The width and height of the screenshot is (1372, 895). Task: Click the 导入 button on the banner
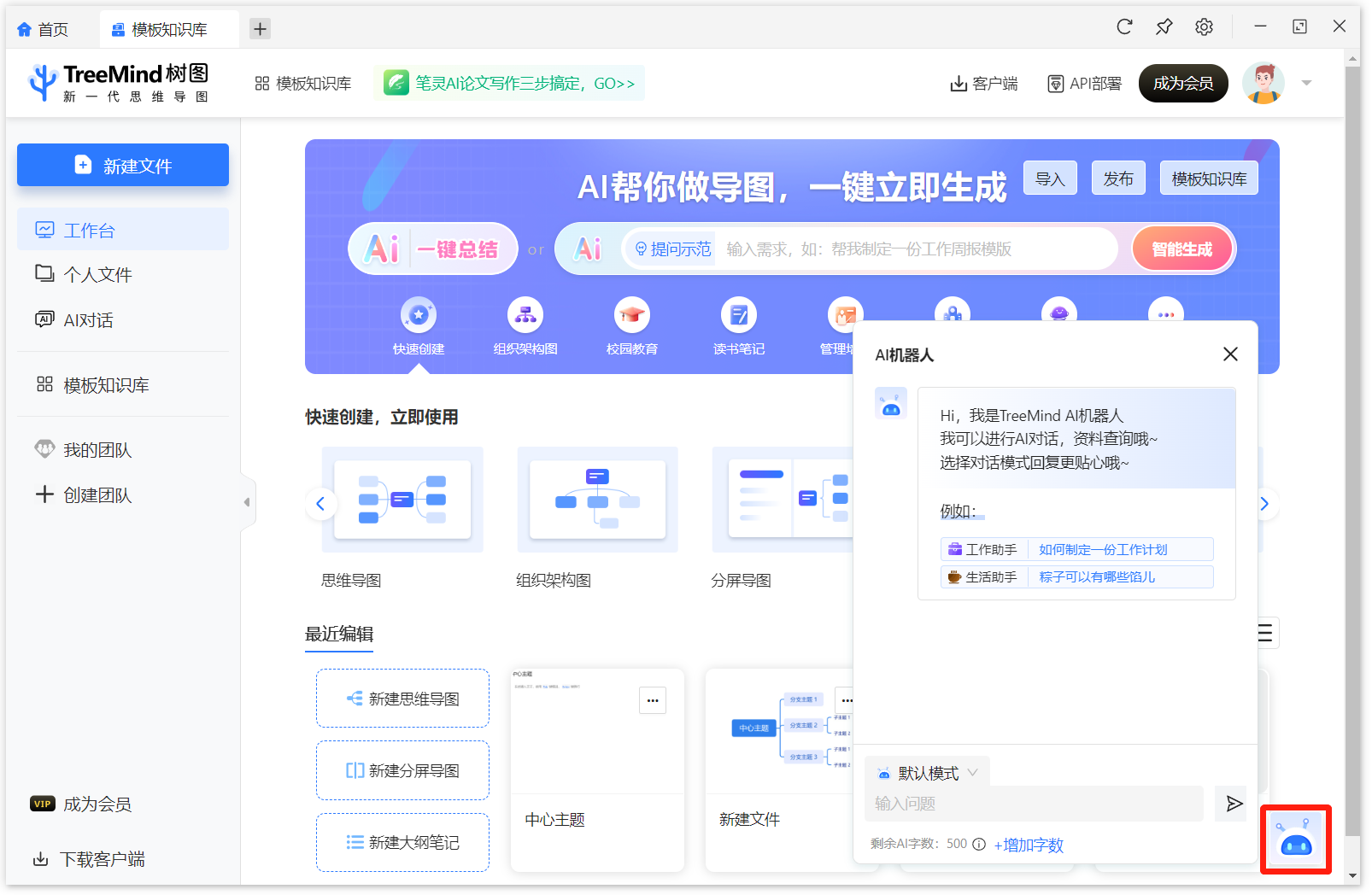pos(1050,178)
